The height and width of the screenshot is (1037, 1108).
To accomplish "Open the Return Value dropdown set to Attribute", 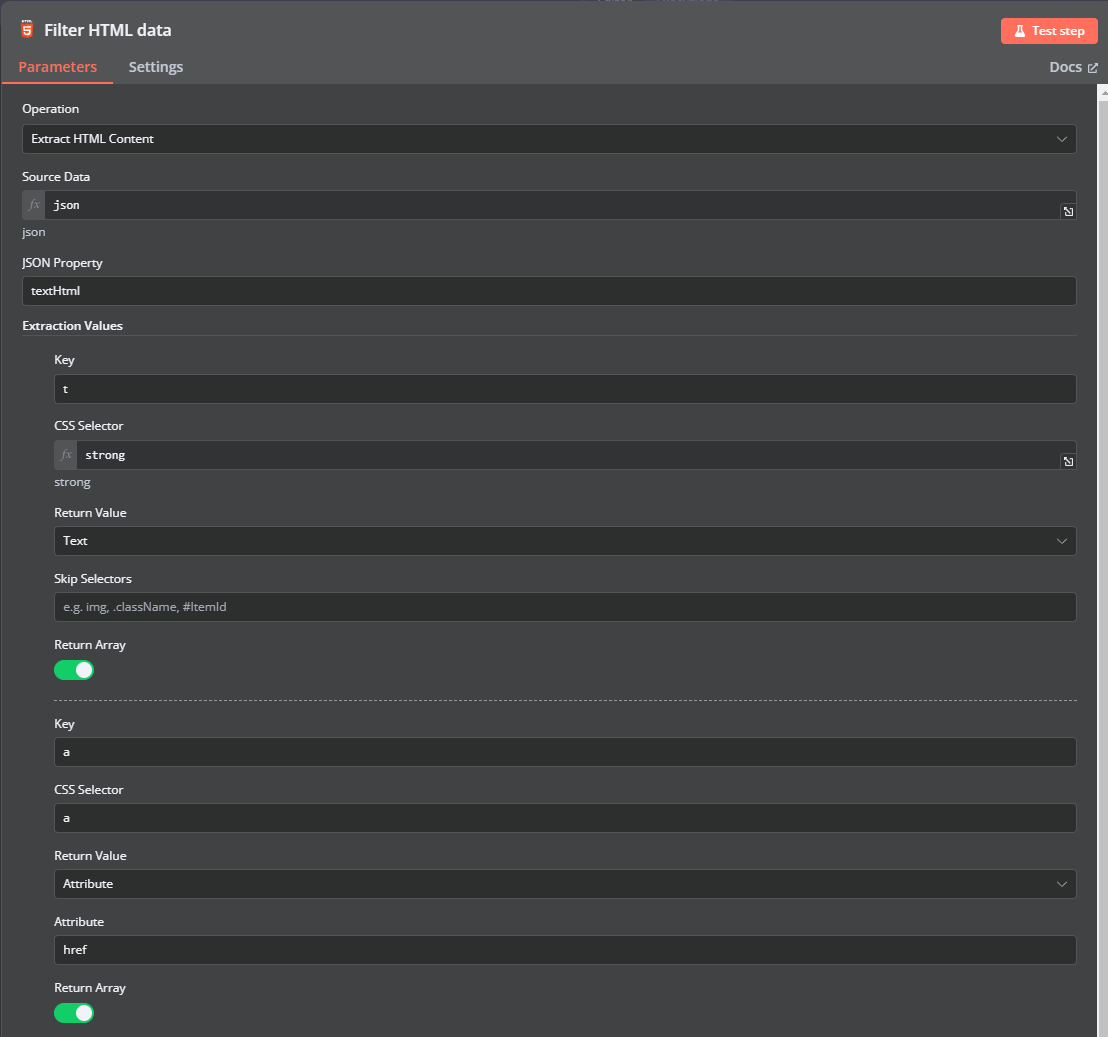I will (564, 884).
